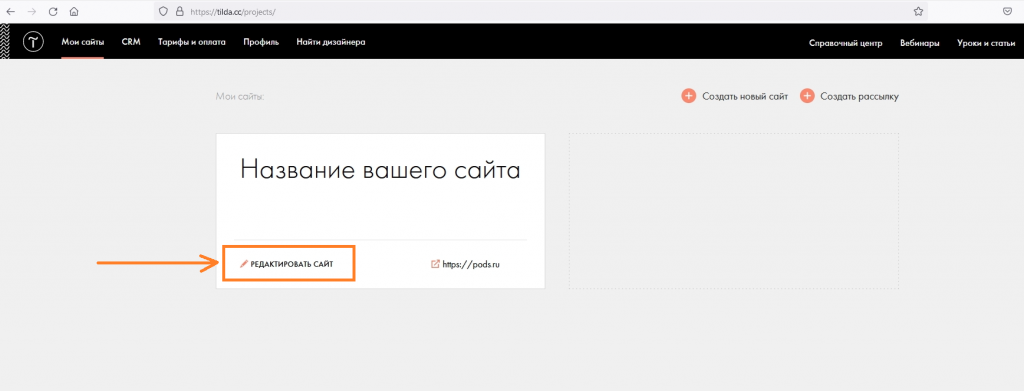Click Создать рассылку link

point(859,97)
